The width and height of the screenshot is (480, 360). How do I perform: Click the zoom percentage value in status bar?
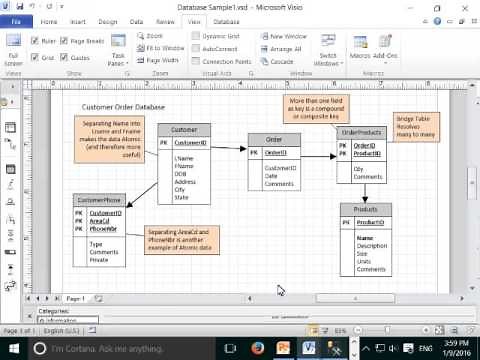coord(340,331)
